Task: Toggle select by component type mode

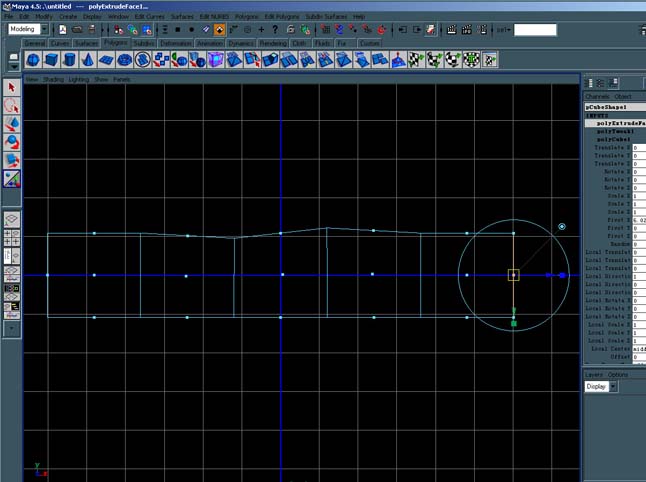Action: click(147, 30)
